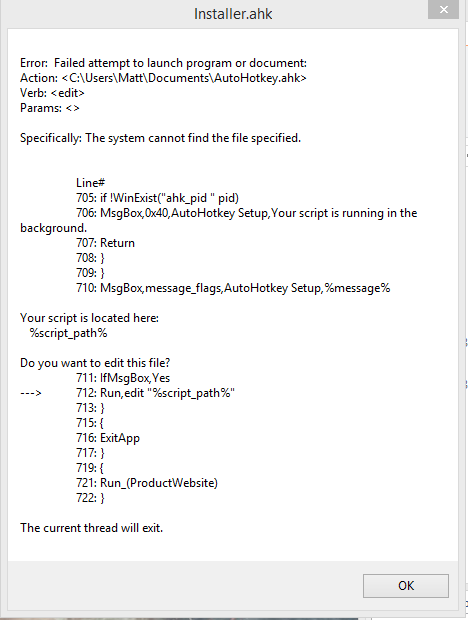This screenshot has width=468, height=620.
Task: Click the Installer.ahk title bar text
Action: (233, 14)
